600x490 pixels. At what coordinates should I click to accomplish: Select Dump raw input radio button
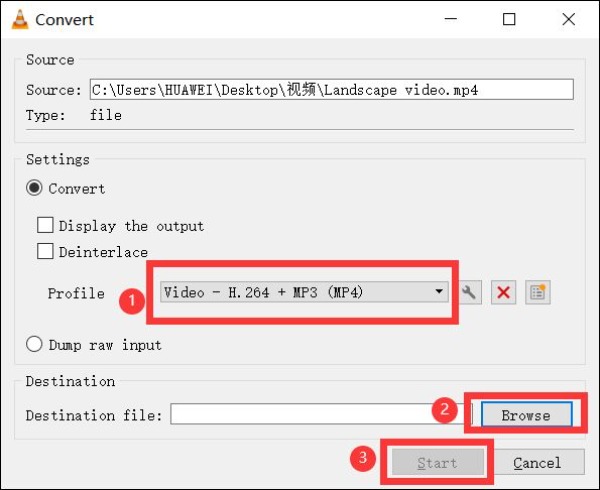click(34, 344)
